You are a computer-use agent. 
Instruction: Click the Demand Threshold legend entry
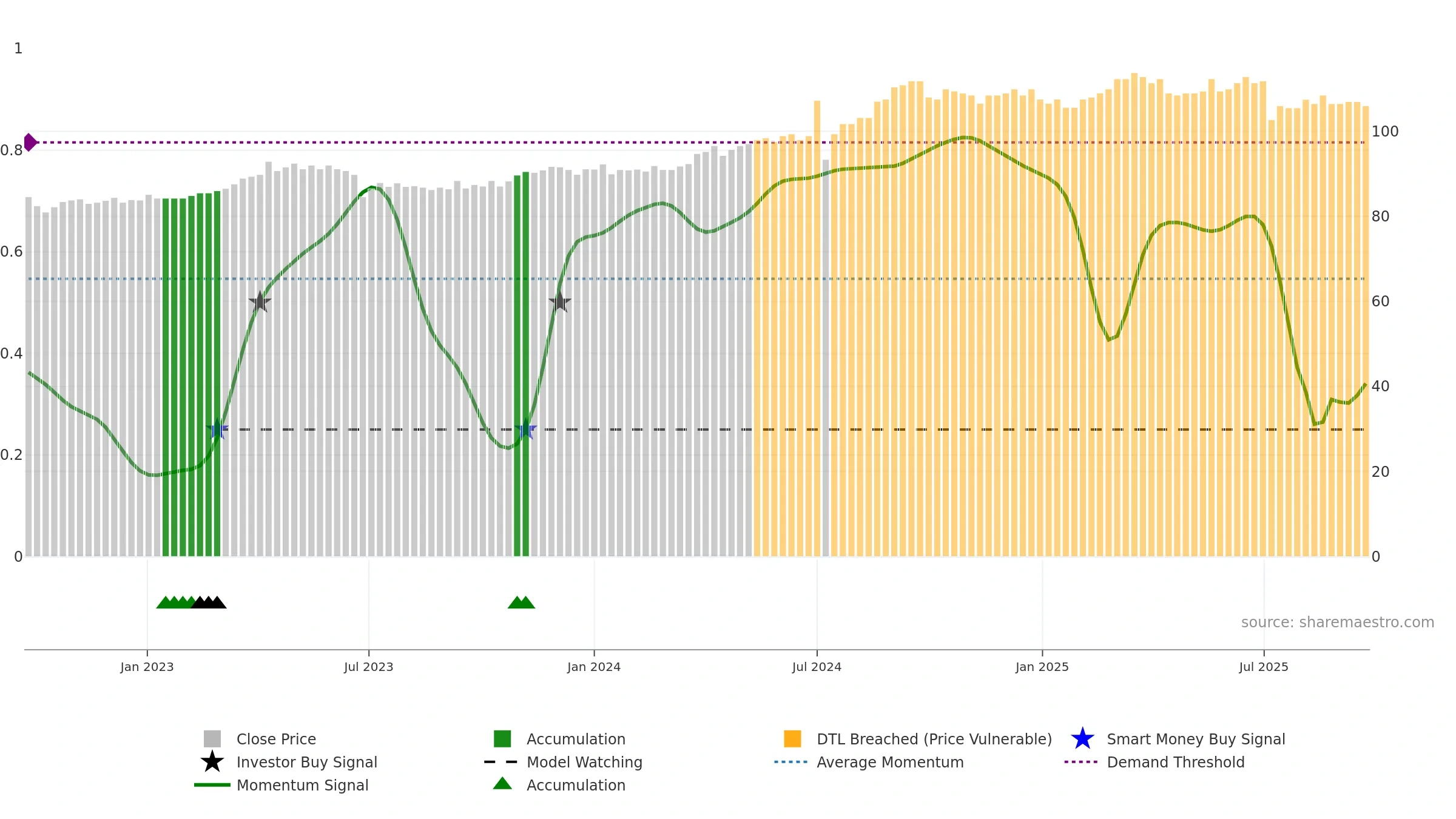(x=1154, y=762)
